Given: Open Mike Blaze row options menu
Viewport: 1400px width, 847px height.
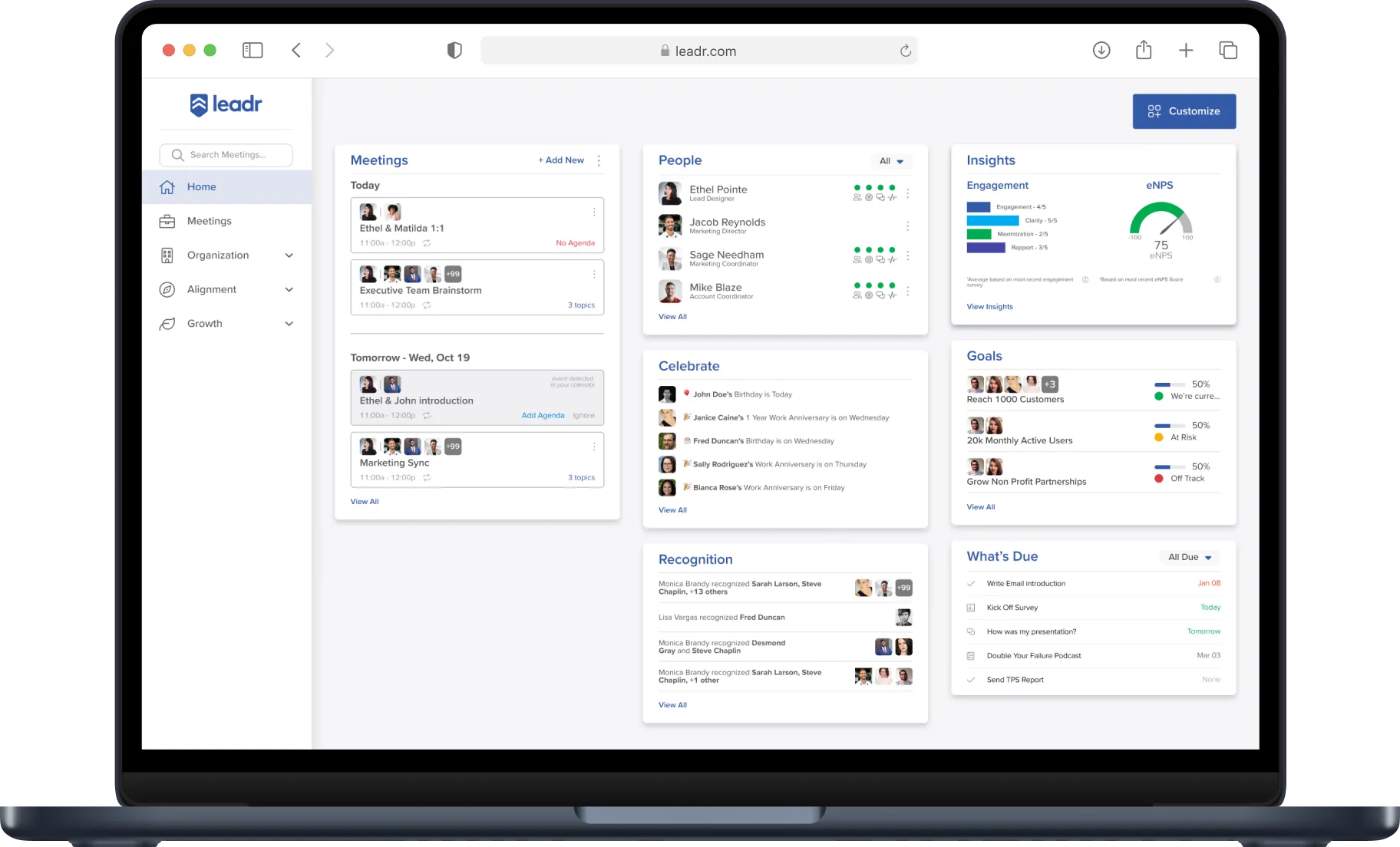Looking at the screenshot, I should click(x=907, y=292).
